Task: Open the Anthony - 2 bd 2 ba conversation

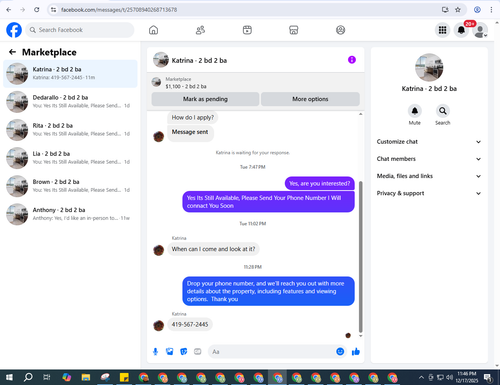Action: [x=70, y=214]
